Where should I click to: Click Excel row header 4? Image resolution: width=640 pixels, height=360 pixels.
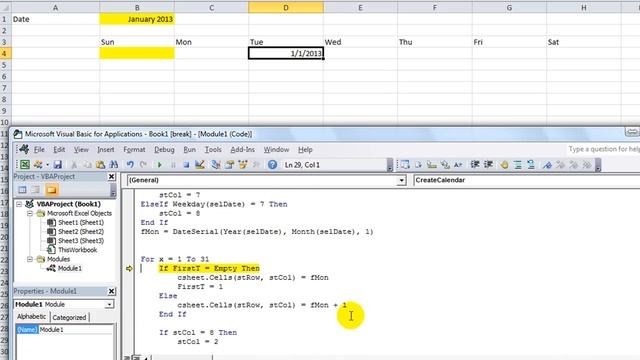[5, 53]
